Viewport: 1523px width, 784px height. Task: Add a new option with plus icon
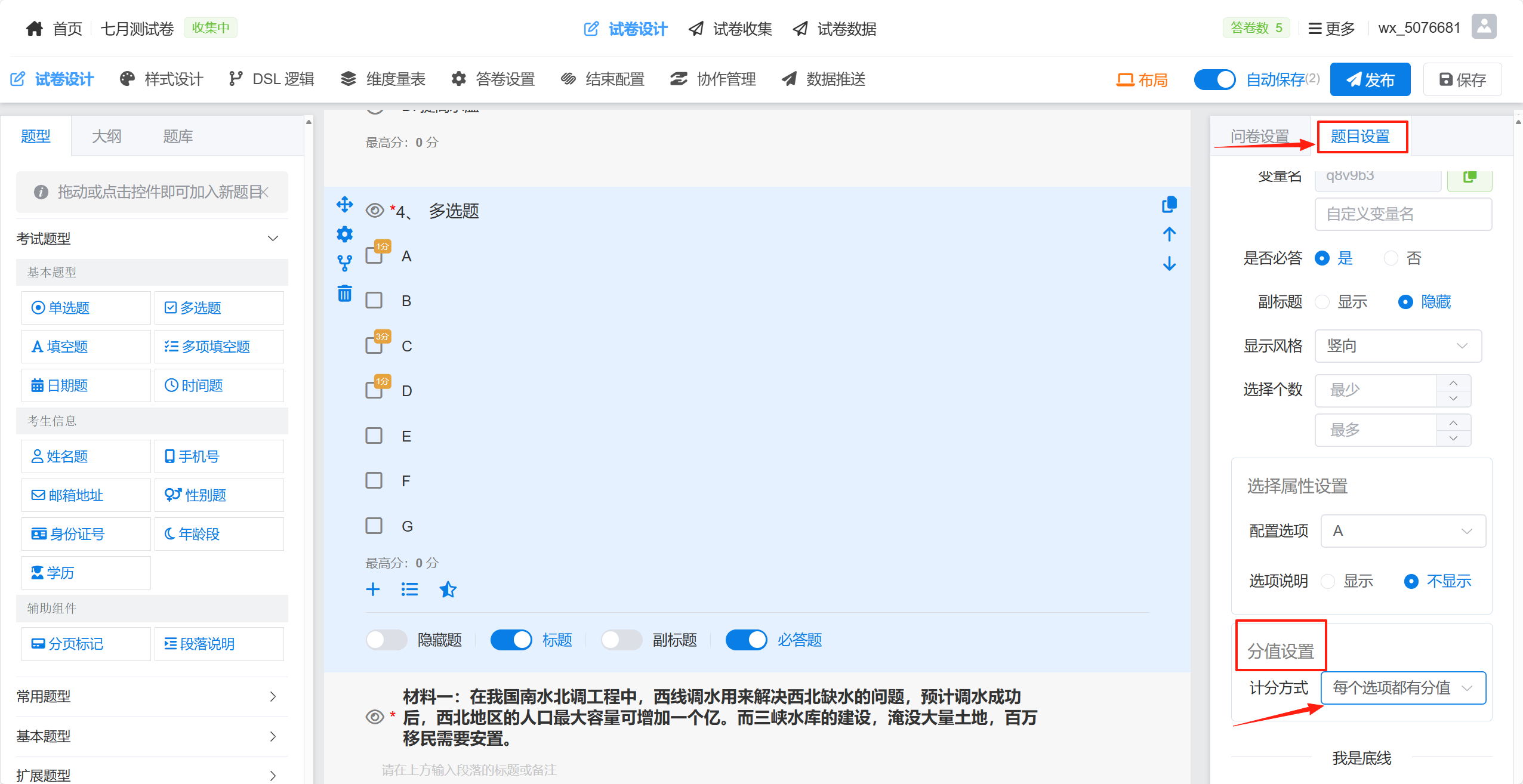(x=373, y=589)
